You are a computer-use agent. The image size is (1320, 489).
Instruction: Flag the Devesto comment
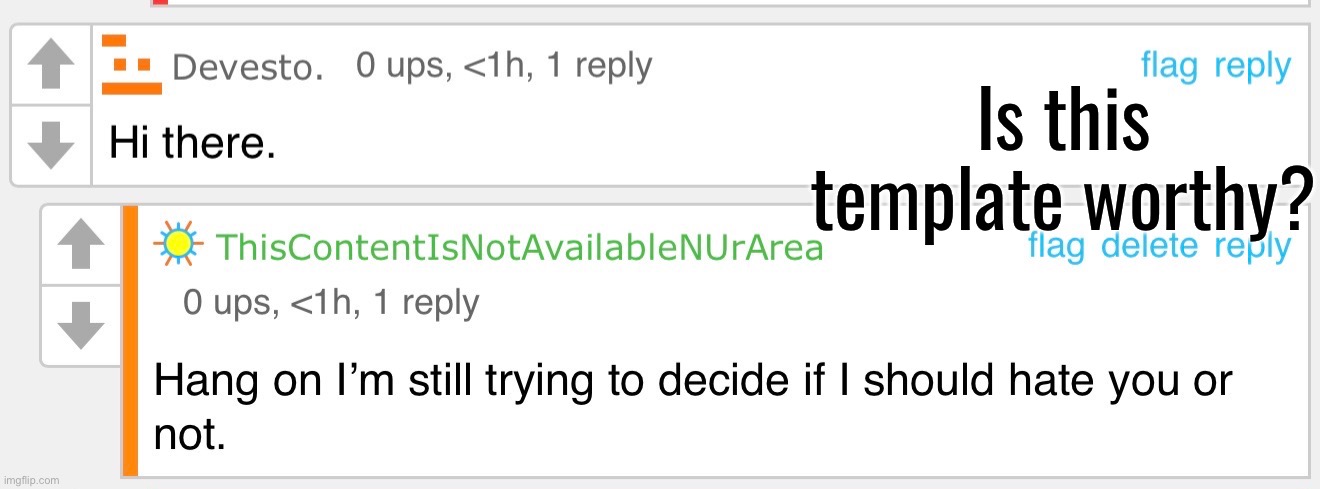(1169, 67)
